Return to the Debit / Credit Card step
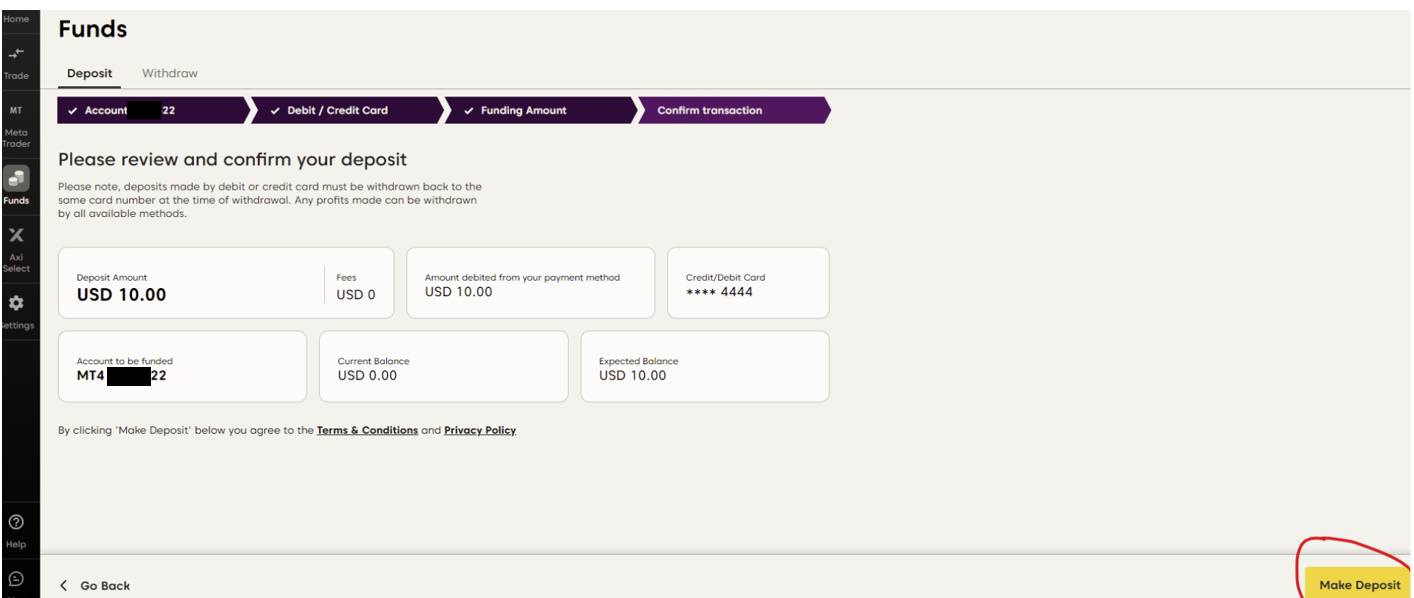Image resolution: width=1414 pixels, height=598 pixels. pyautogui.click(x=342, y=110)
